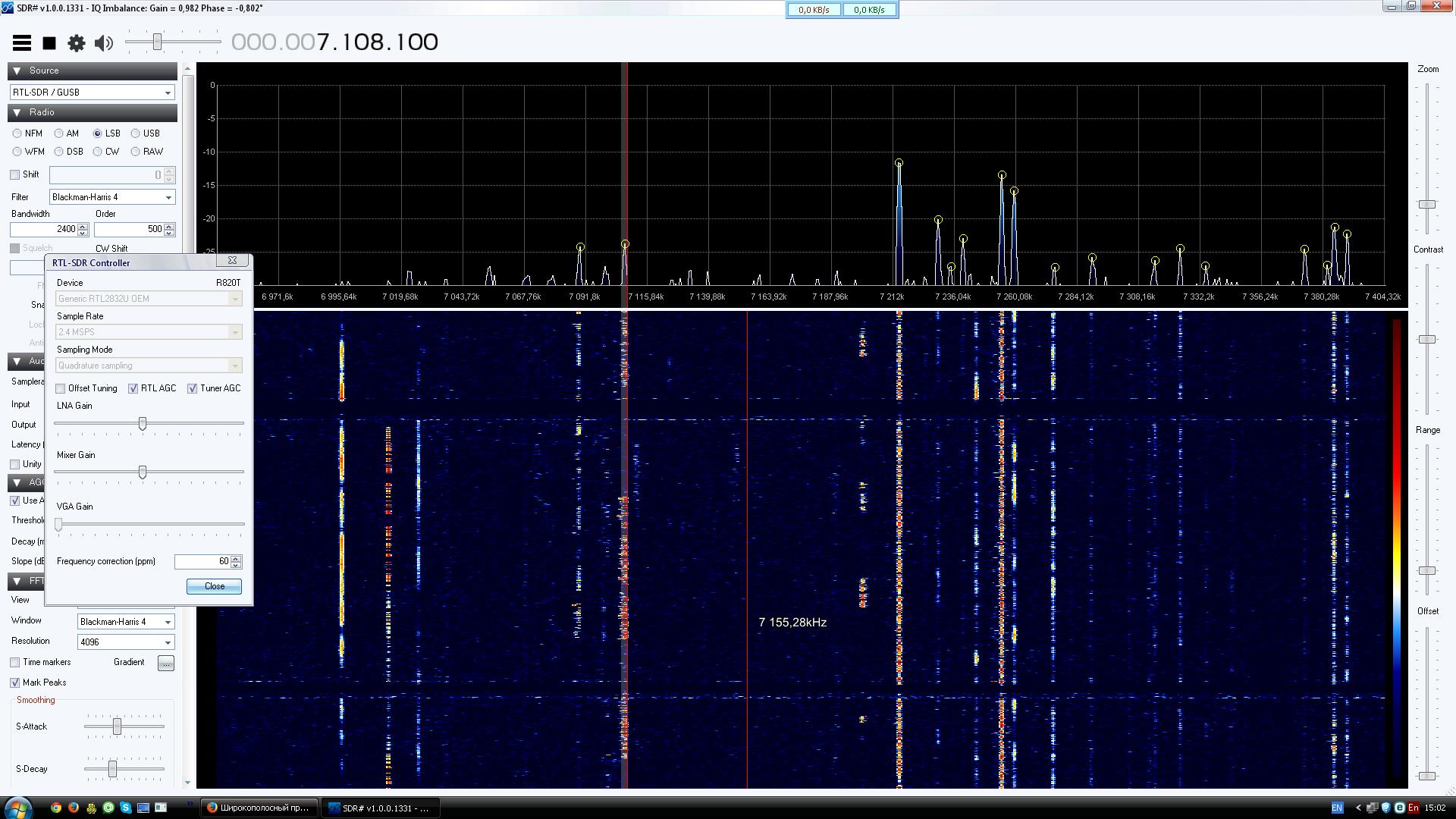
Task: Enable the Shift checkbox
Action: [x=14, y=174]
